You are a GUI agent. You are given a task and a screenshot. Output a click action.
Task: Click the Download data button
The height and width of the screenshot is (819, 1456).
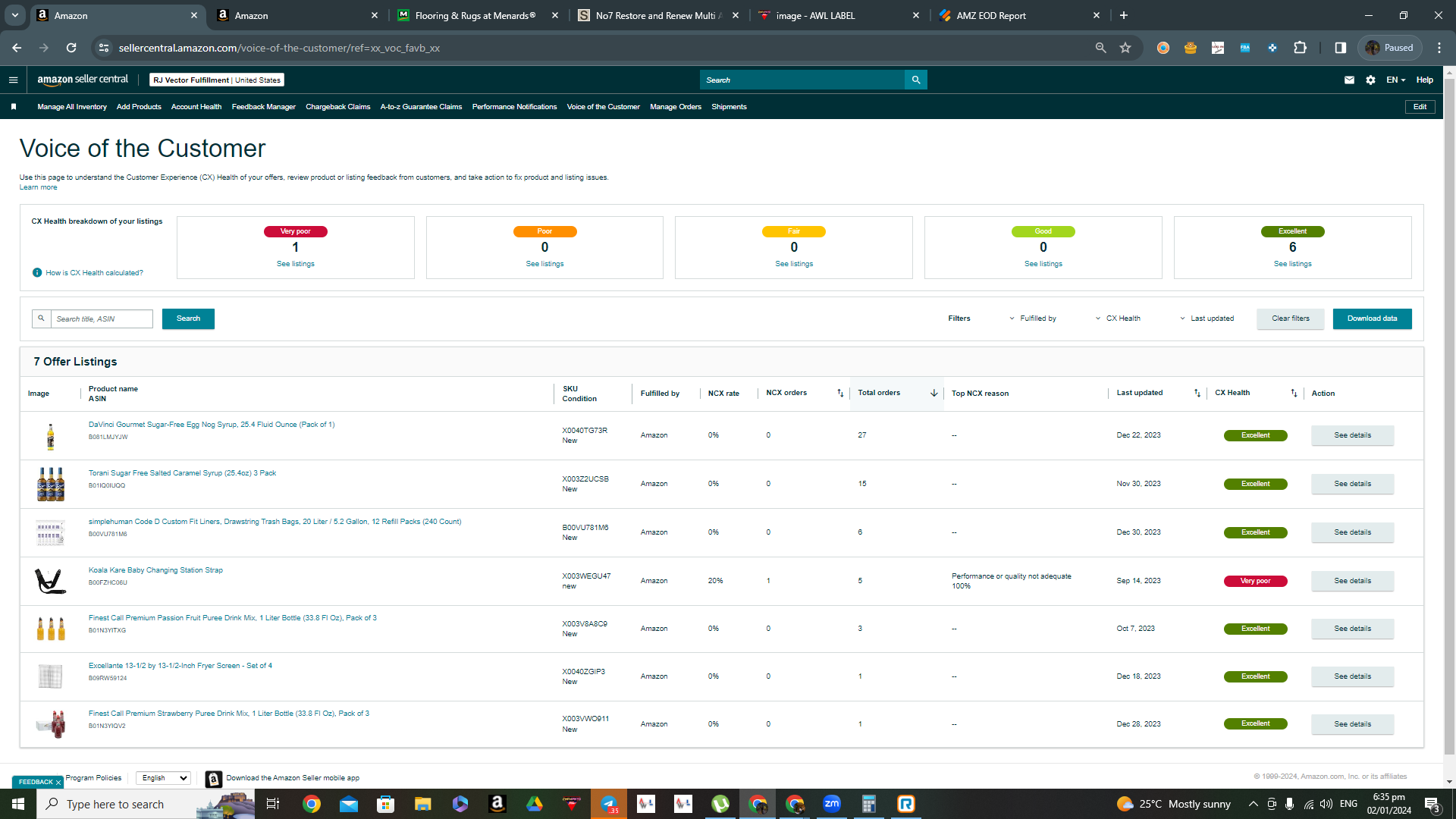[x=1372, y=318]
